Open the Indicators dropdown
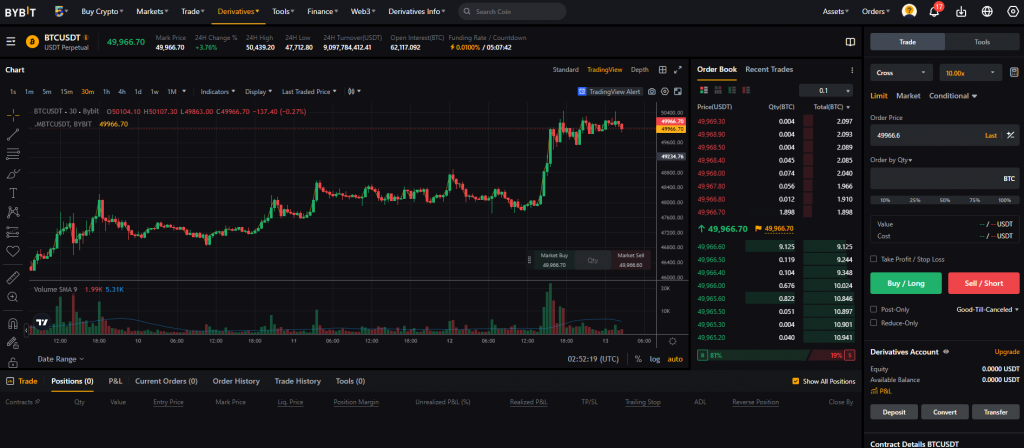The width and height of the screenshot is (1024, 448). tap(219, 91)
